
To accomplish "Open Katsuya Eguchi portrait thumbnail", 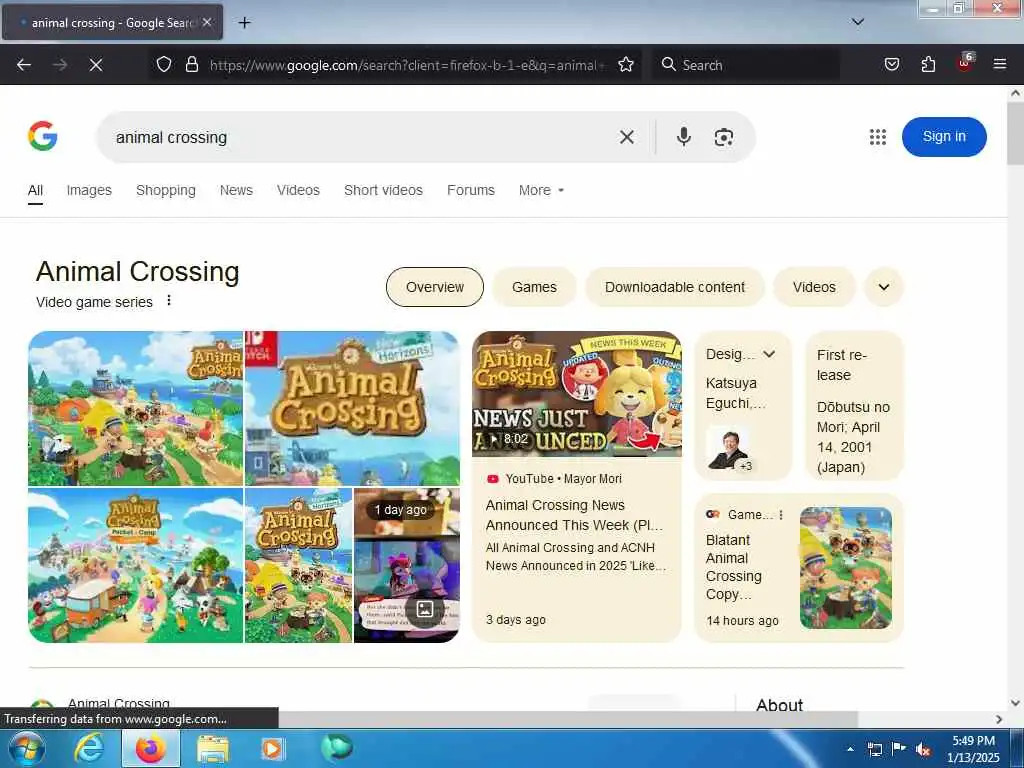I will coord(728,449).
